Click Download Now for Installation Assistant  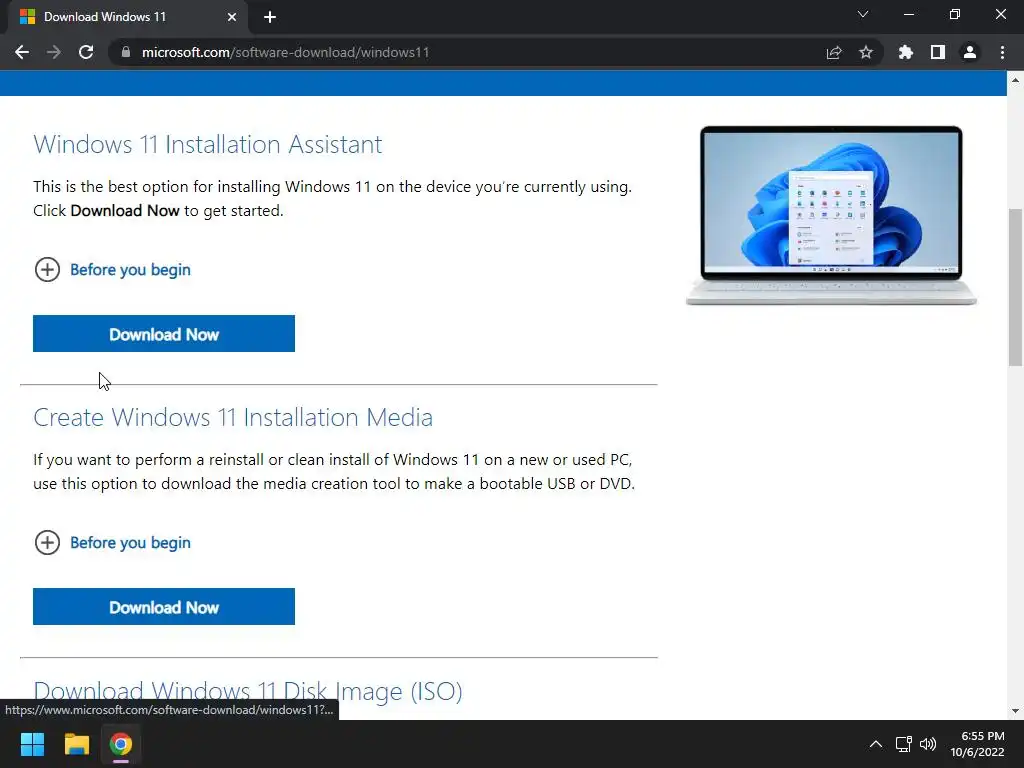click(164, 334)
